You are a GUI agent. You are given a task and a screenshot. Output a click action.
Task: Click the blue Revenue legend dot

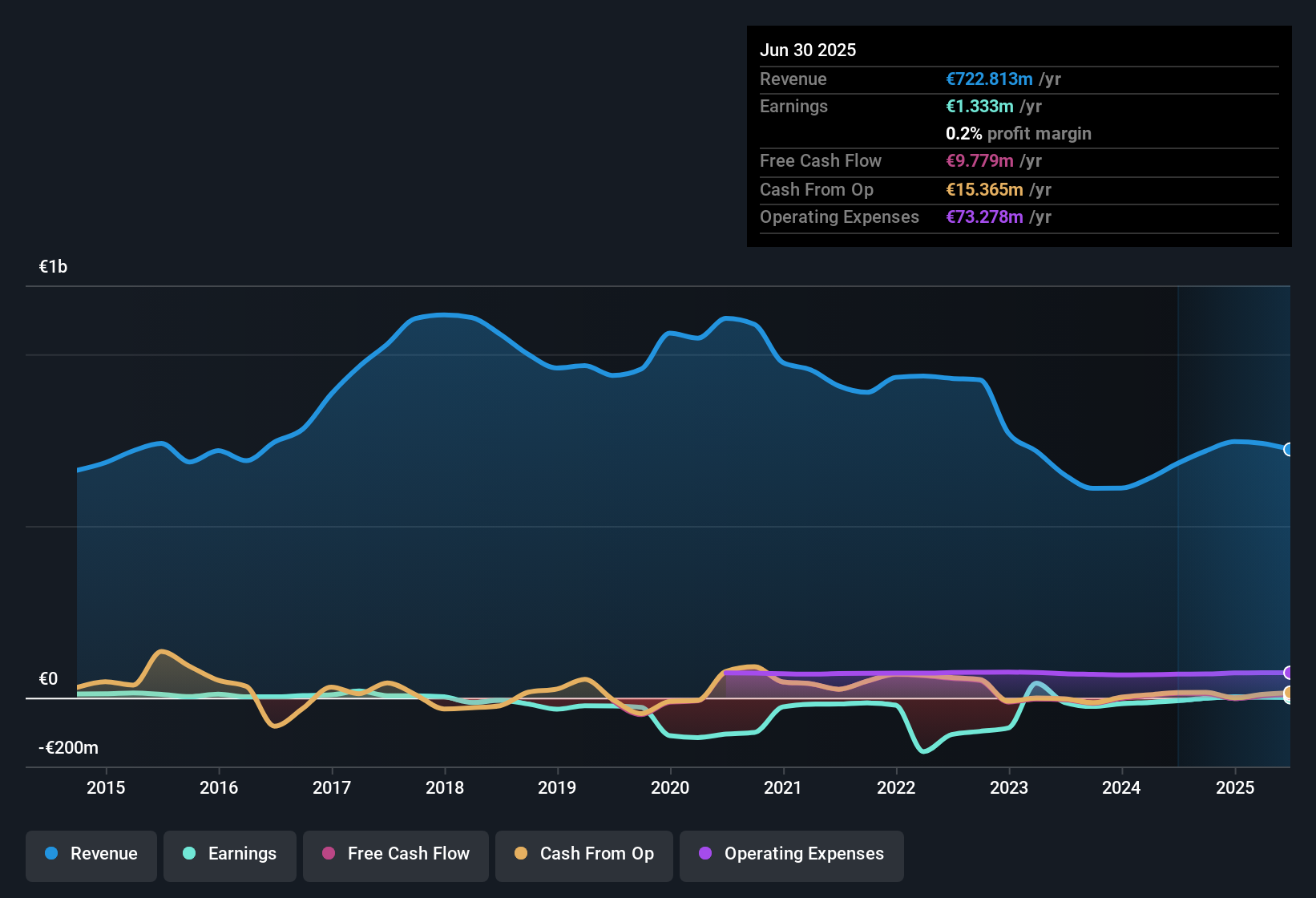[50, 855]
